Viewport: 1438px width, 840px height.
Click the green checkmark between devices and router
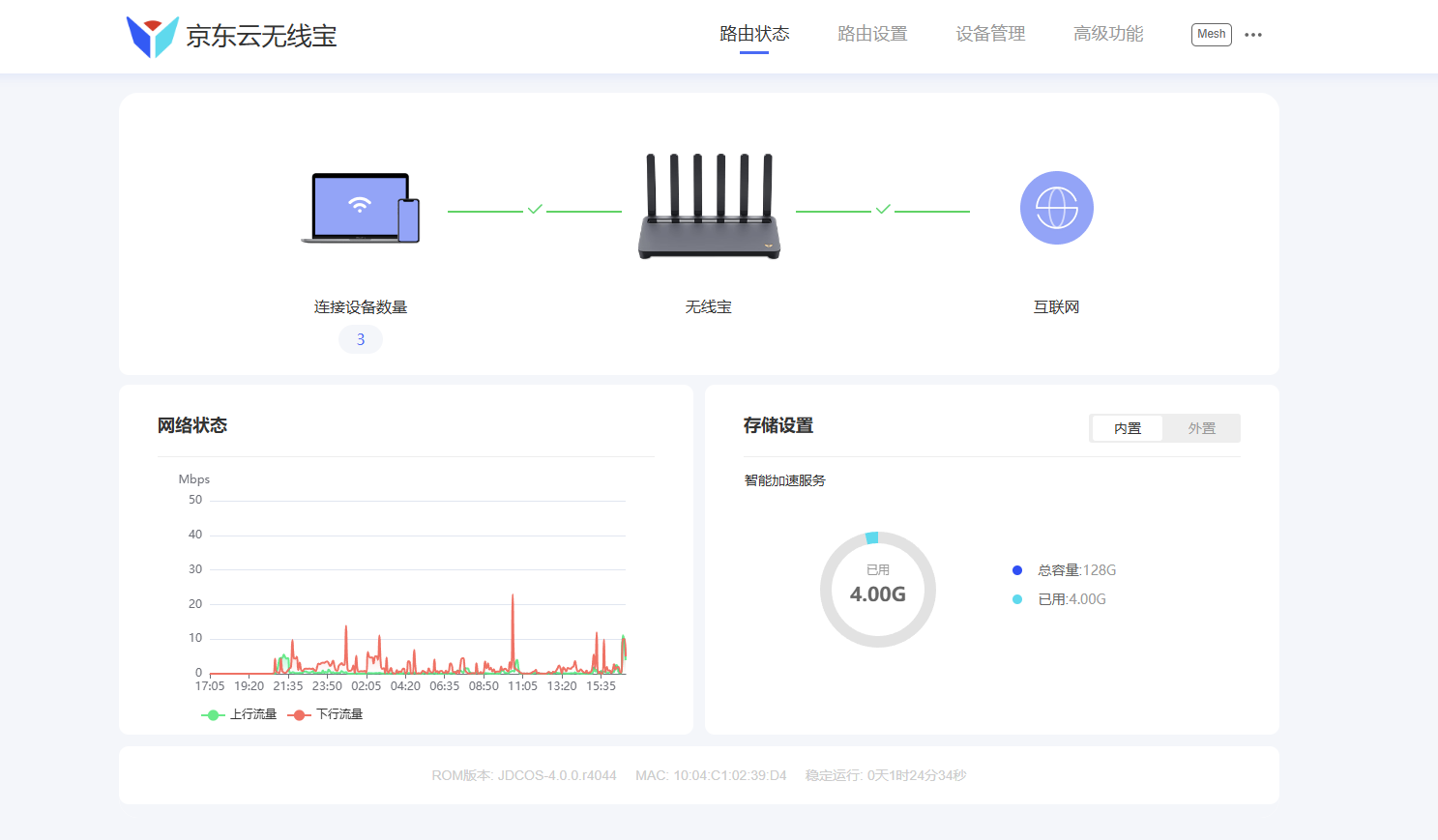click(x=535, y=208)
